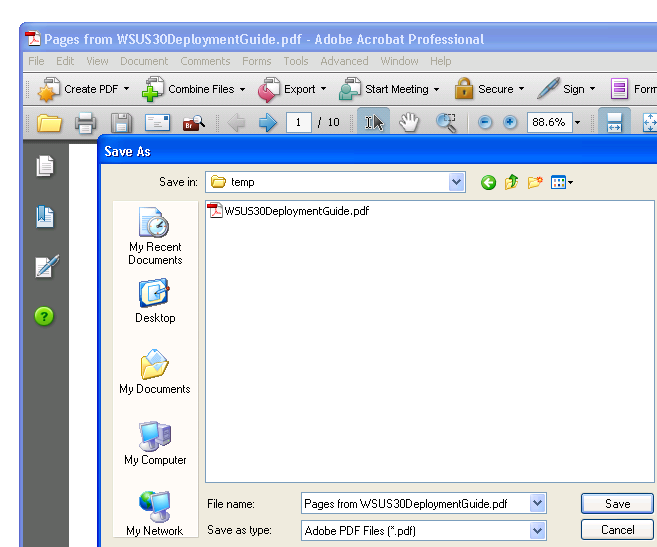Open the Document menu
The width and height of the screenshot is (657, 547).
pos(144,61)
